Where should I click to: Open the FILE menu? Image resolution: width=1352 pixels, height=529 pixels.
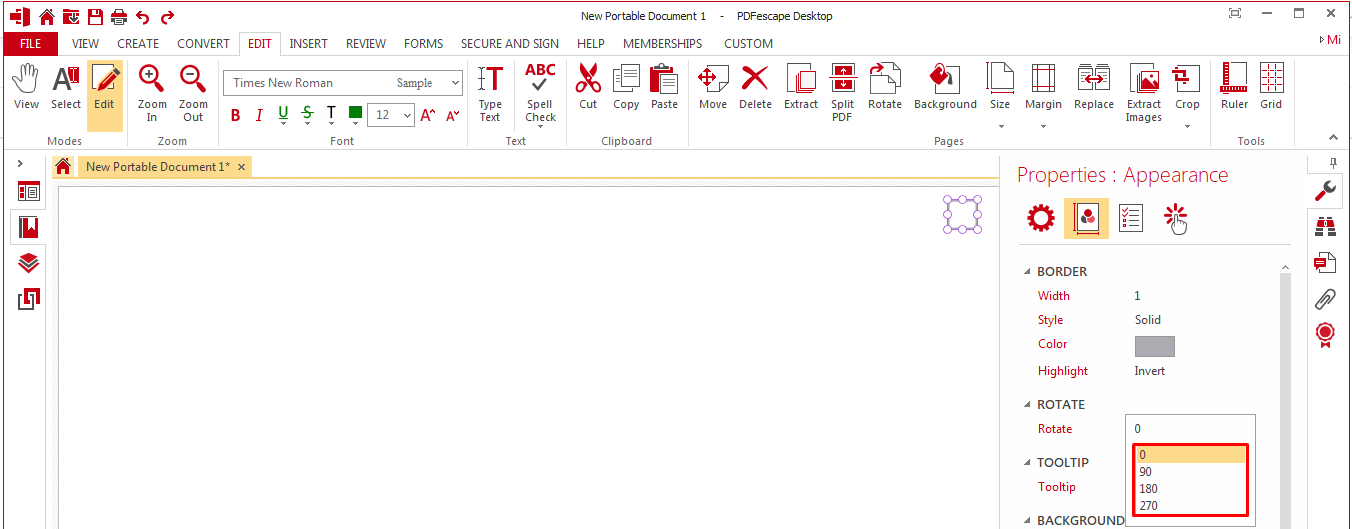pos(30,43)
